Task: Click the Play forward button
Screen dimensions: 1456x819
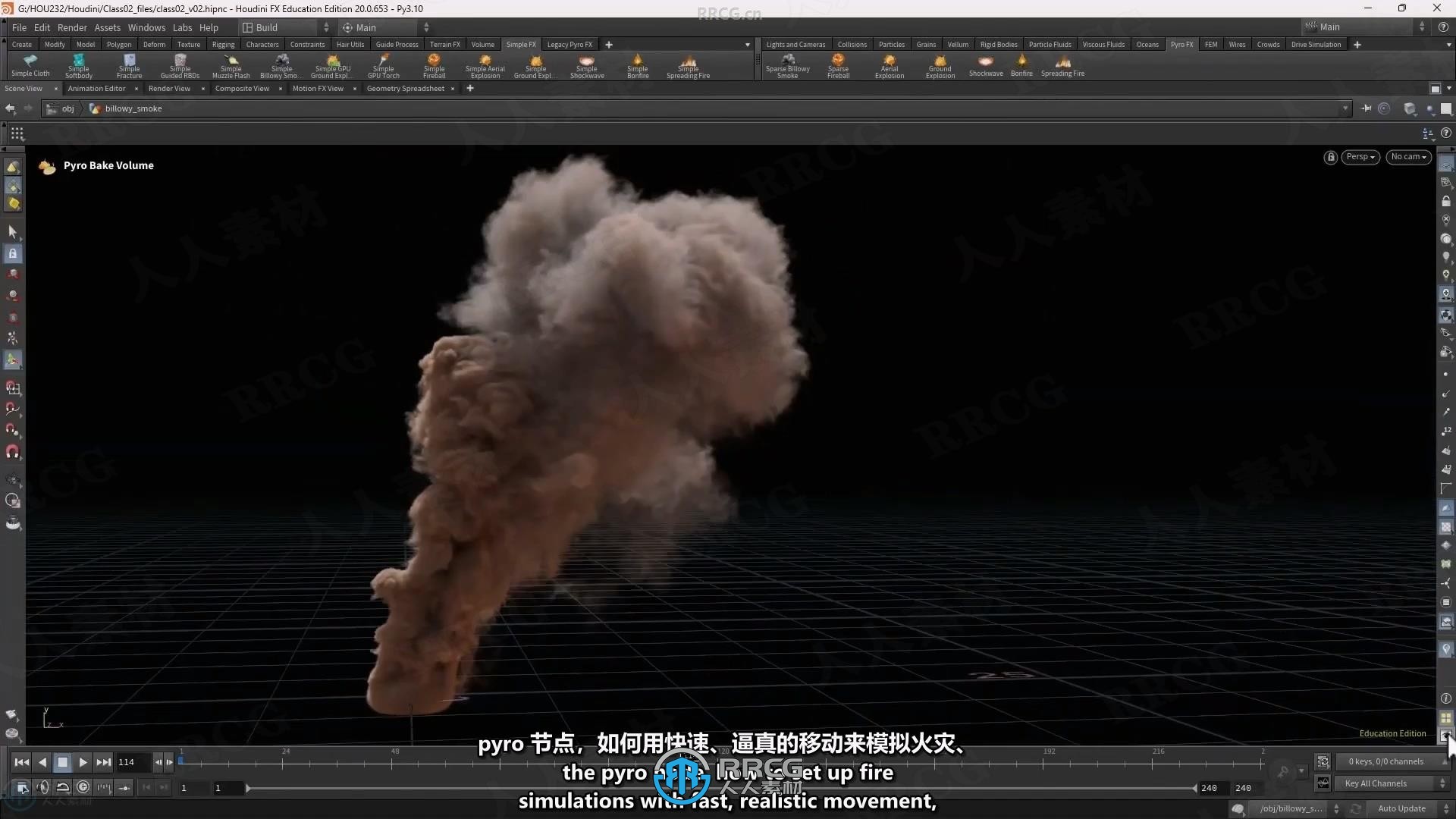Action: tap(83, 762)
